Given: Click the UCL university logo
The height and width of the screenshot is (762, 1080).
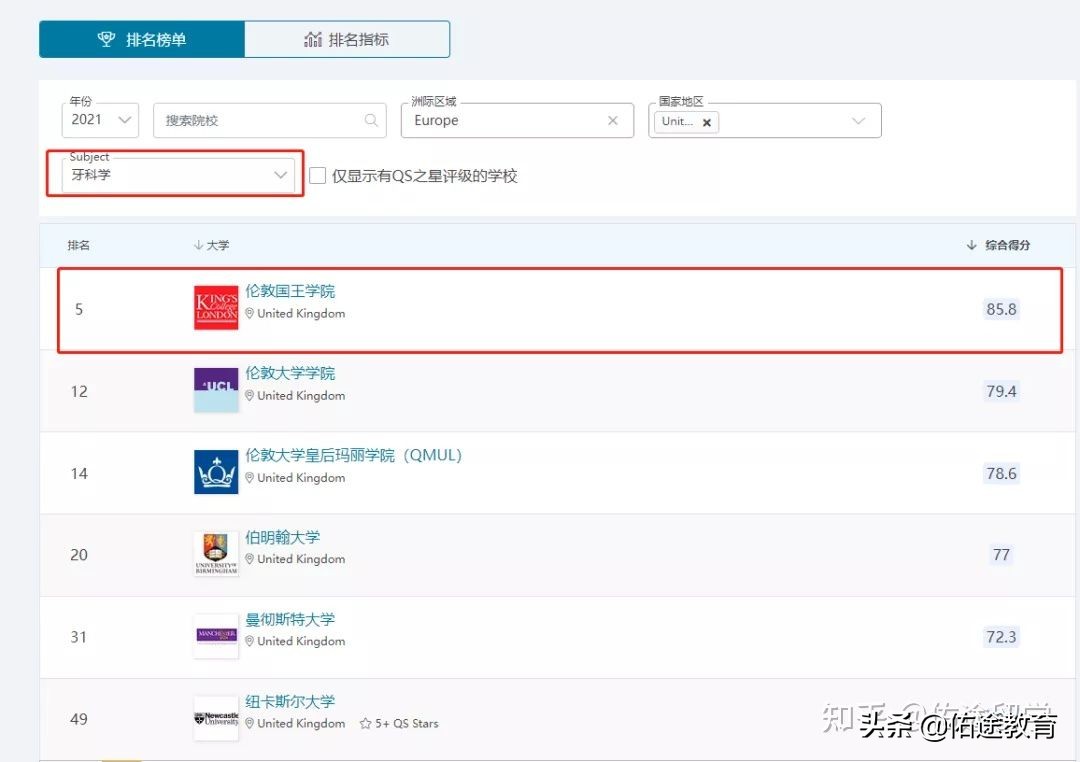Looking at the screenshot, I should click(215, 390).
